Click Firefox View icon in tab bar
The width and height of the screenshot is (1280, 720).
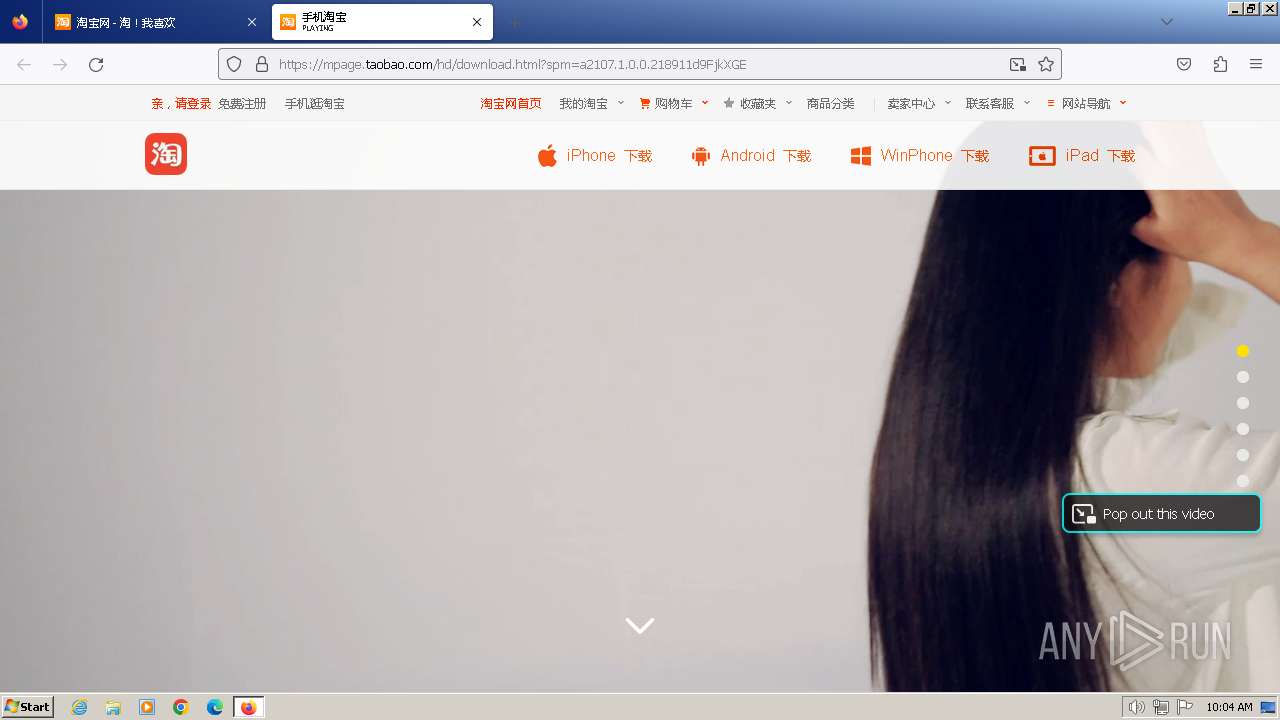20,22
